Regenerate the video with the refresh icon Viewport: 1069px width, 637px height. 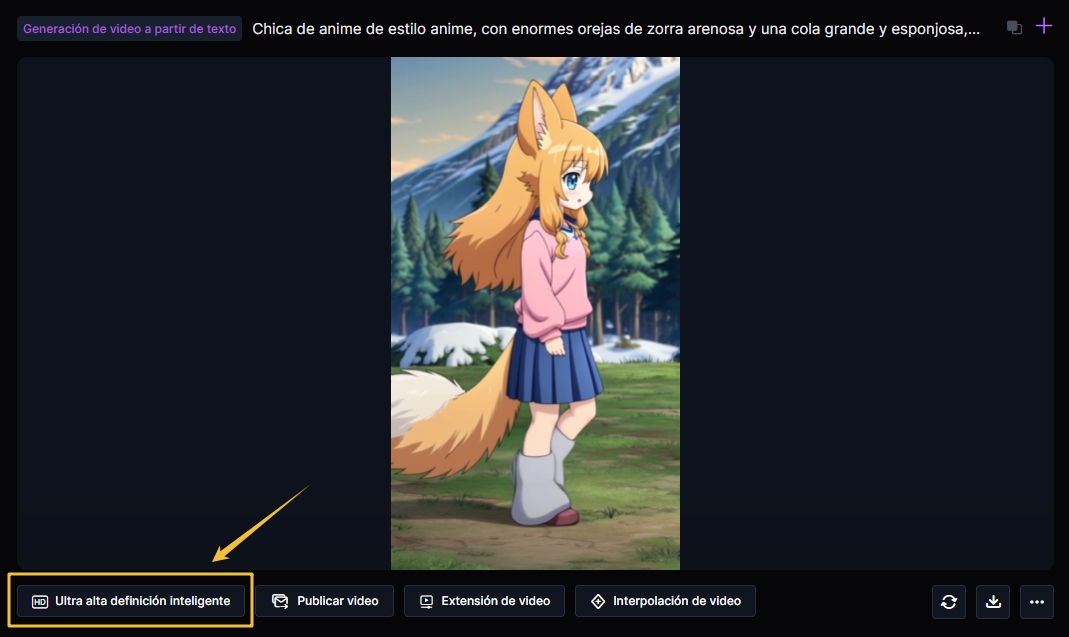pos(949,602)
